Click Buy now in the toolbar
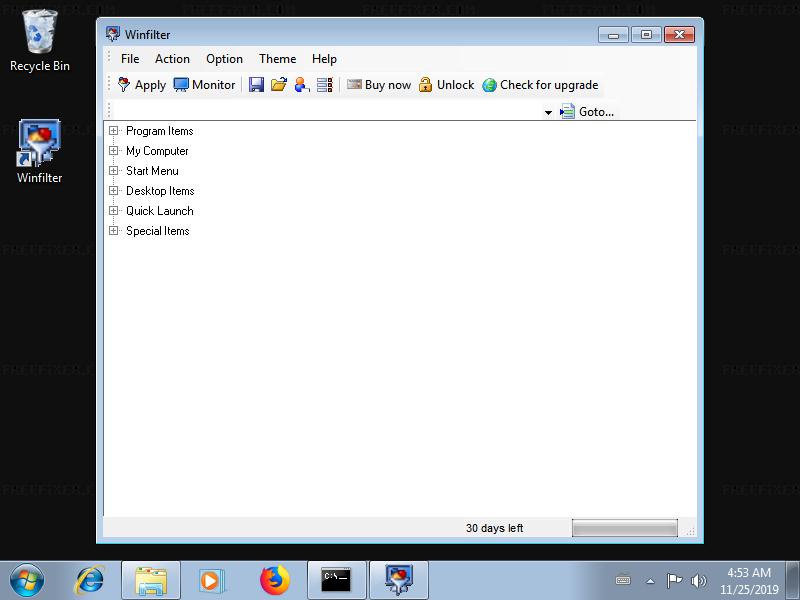The image size is (800, 600). tap(379, 85)
